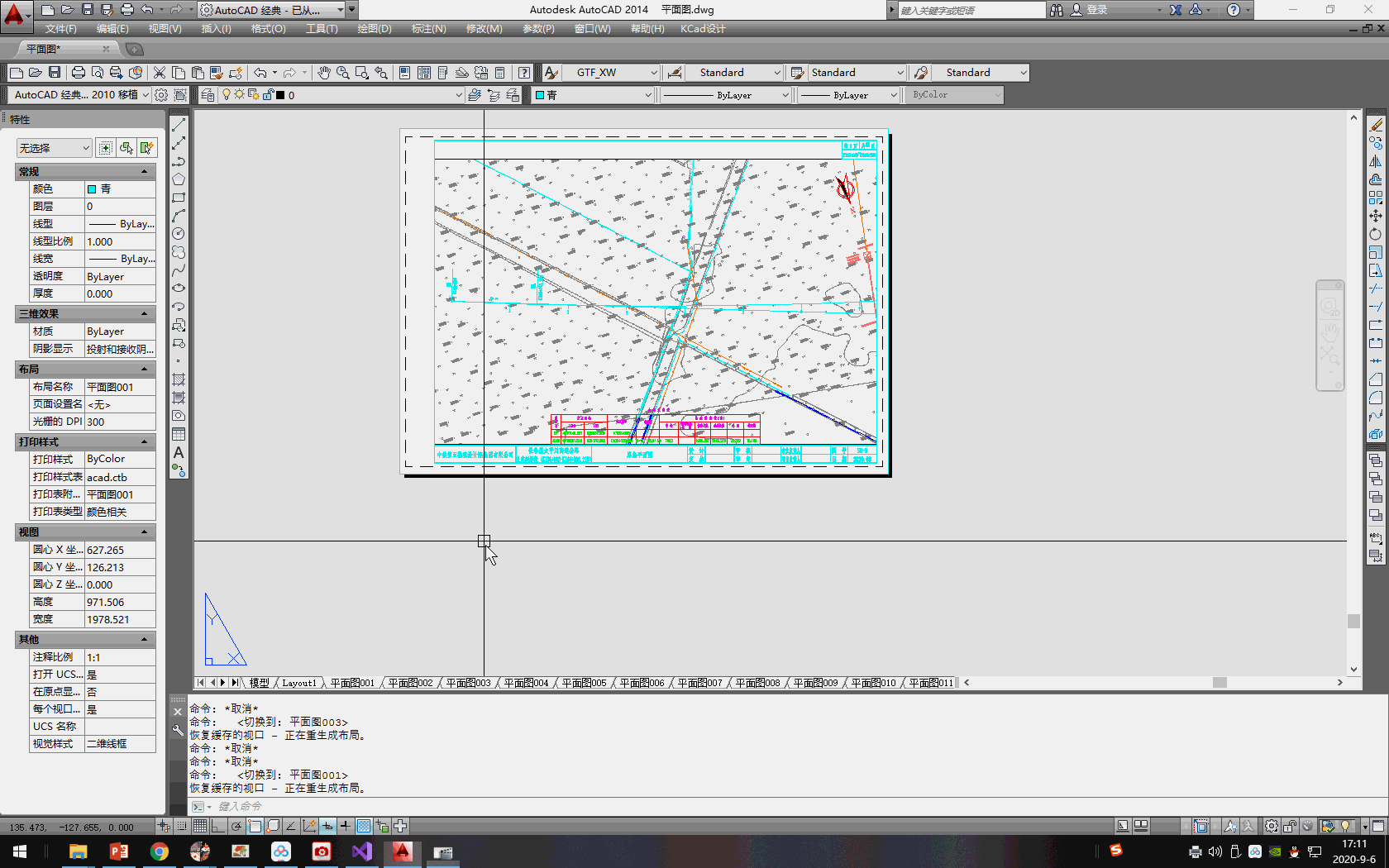The image size is (1389, 868).
Task: Switch to the 模型 tab
Action: pyautogui.click(x=260, y=683)
